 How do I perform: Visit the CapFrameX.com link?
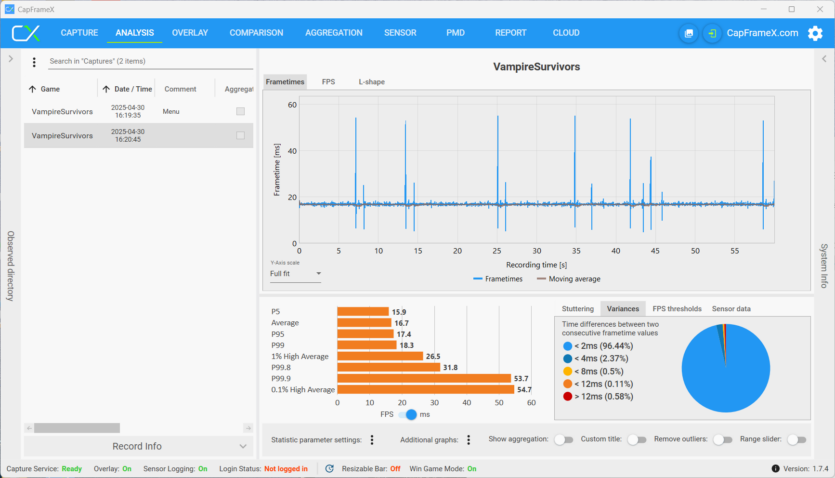coord(762,33)
